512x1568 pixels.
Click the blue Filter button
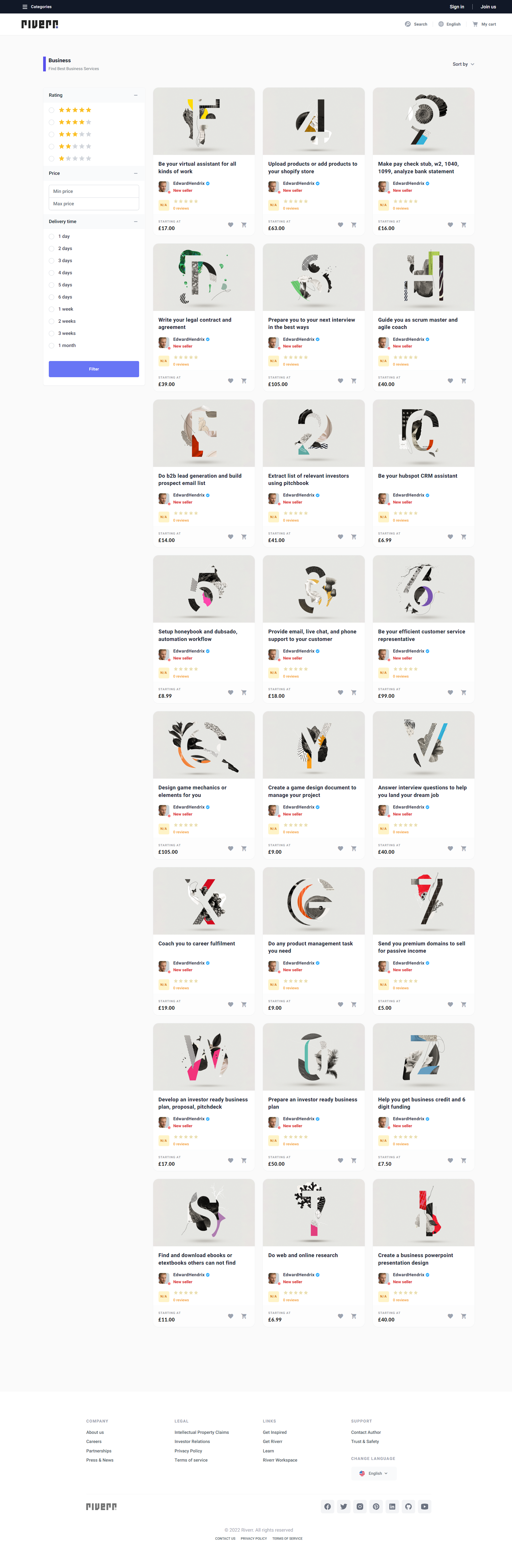pyautogui.click(x=94, y=369)
